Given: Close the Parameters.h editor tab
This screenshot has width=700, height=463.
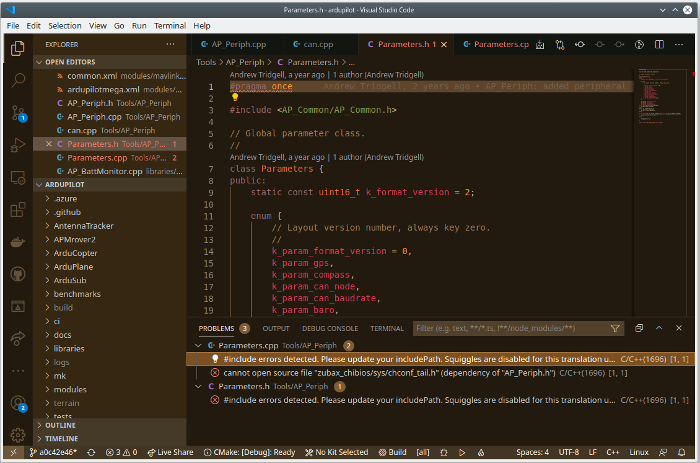Looking at the screenshot, I should click(444, 45).
